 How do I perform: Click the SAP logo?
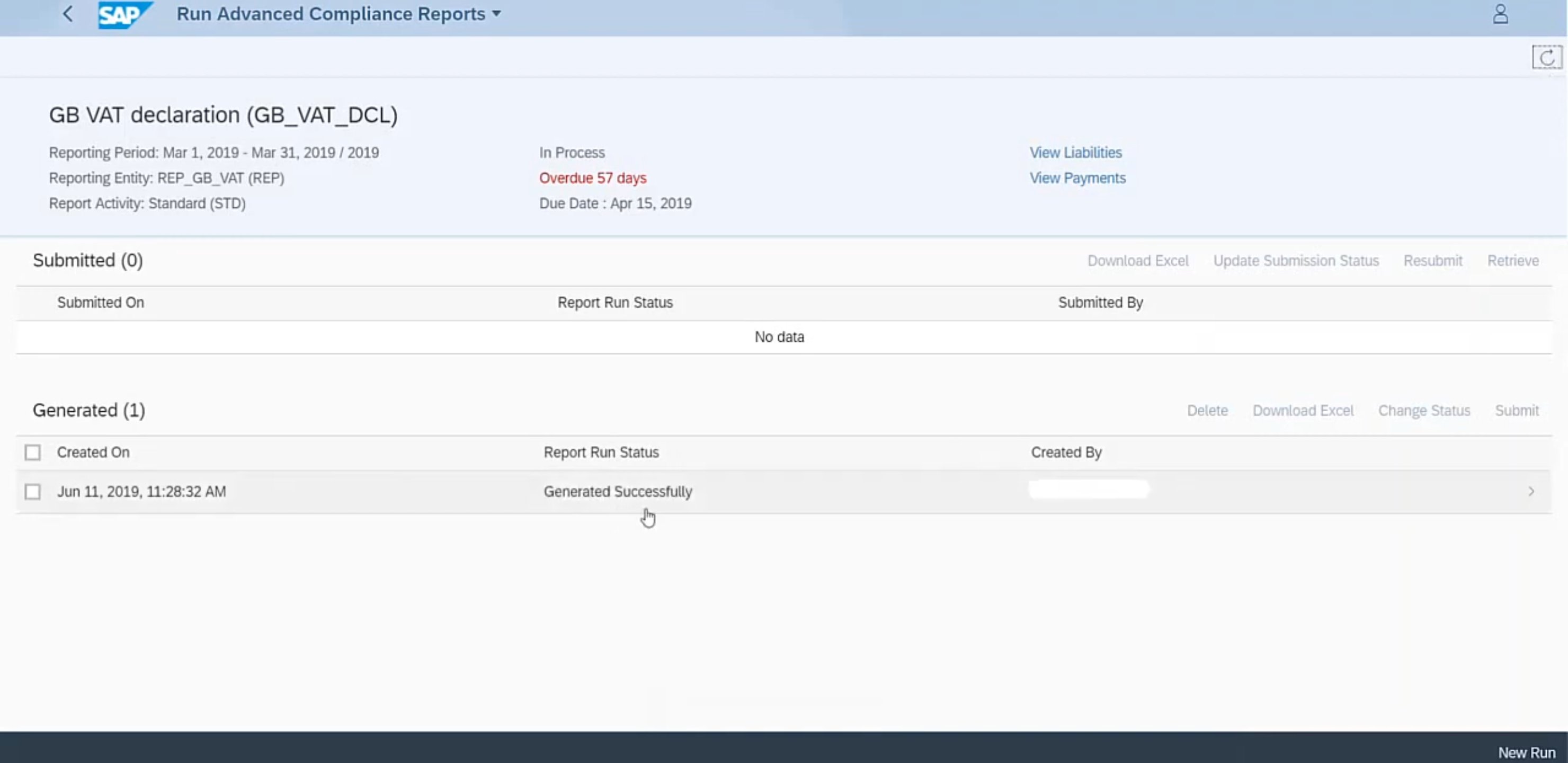pos(125,15)
